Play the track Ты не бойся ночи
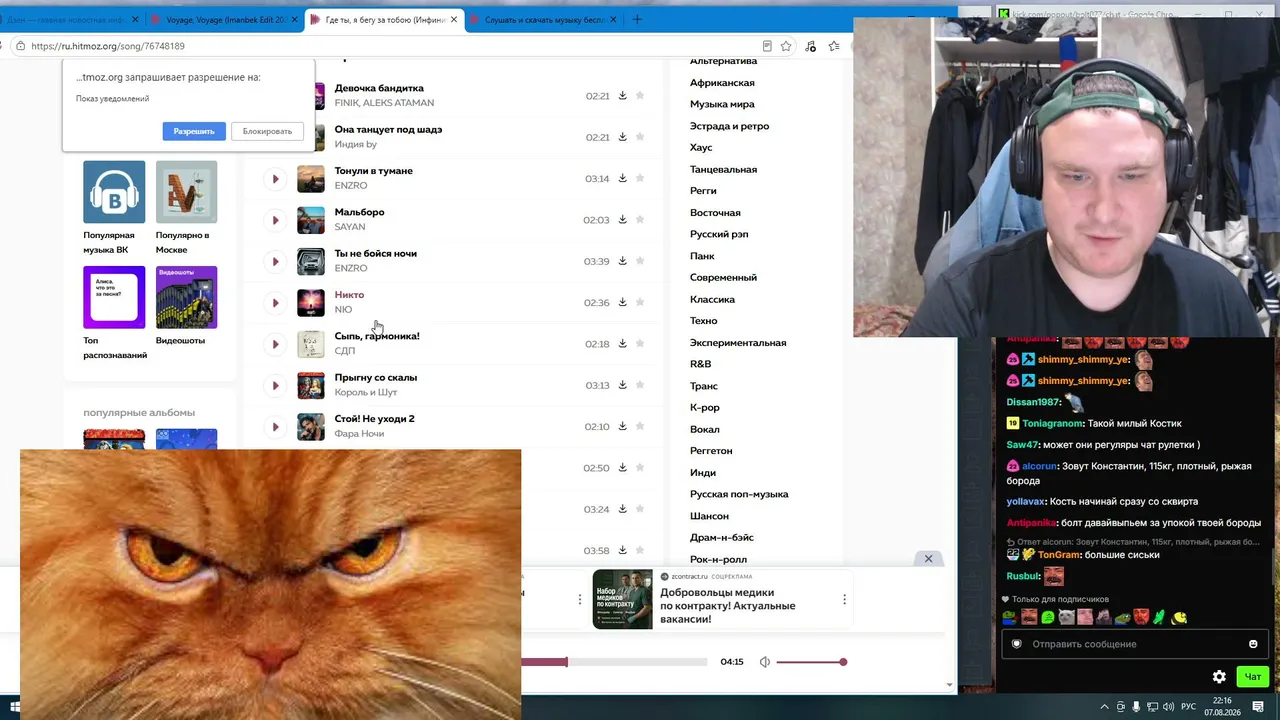Screen dimensions: 1280x720 [x=275, y=261]
